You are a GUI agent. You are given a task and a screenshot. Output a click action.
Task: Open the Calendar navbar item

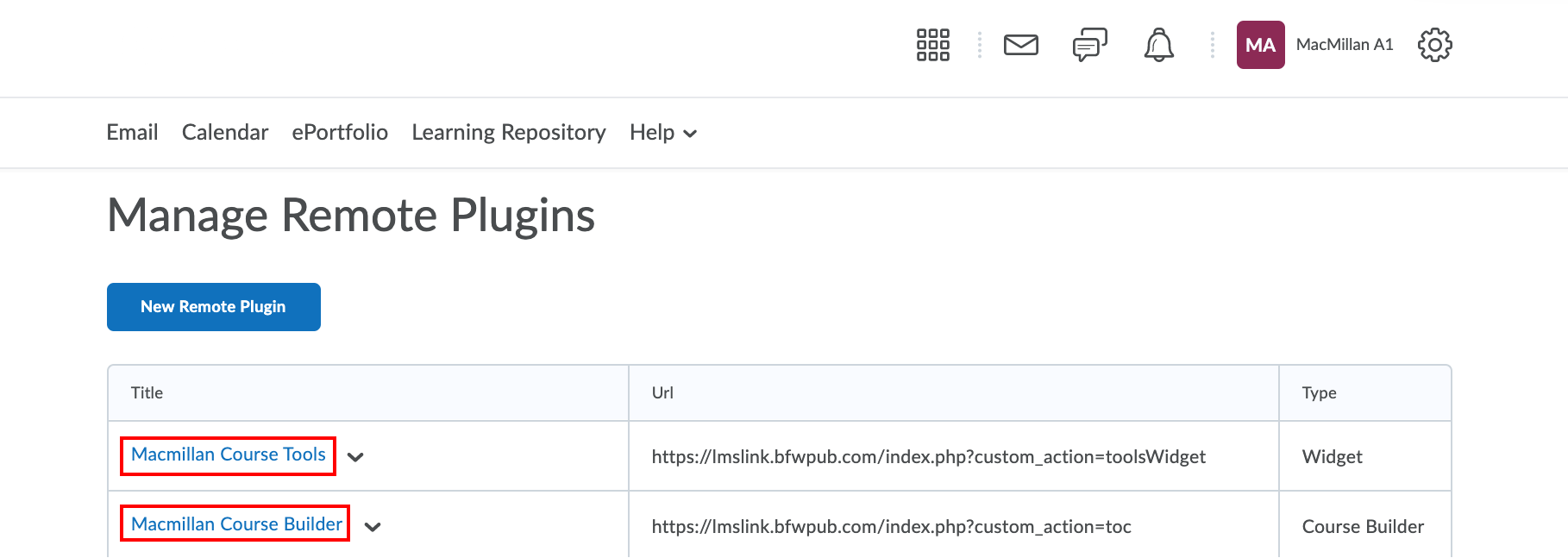click(x=225, y=133)
